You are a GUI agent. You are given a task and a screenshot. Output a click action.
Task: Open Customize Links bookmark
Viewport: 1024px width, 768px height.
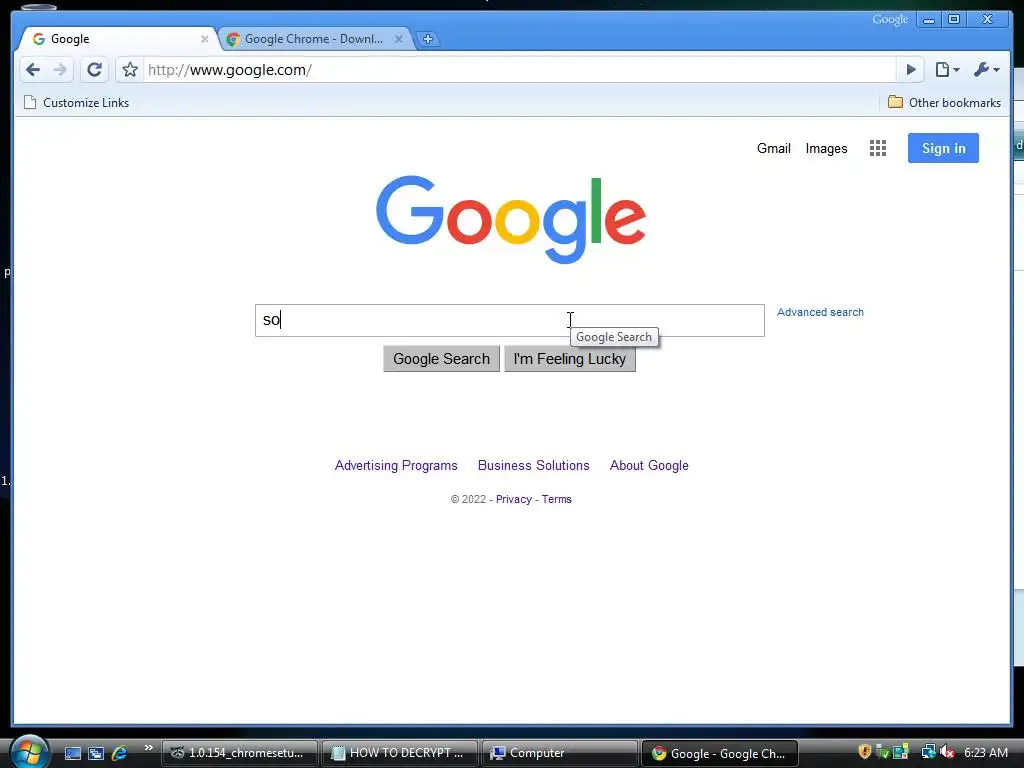(76, 103)
